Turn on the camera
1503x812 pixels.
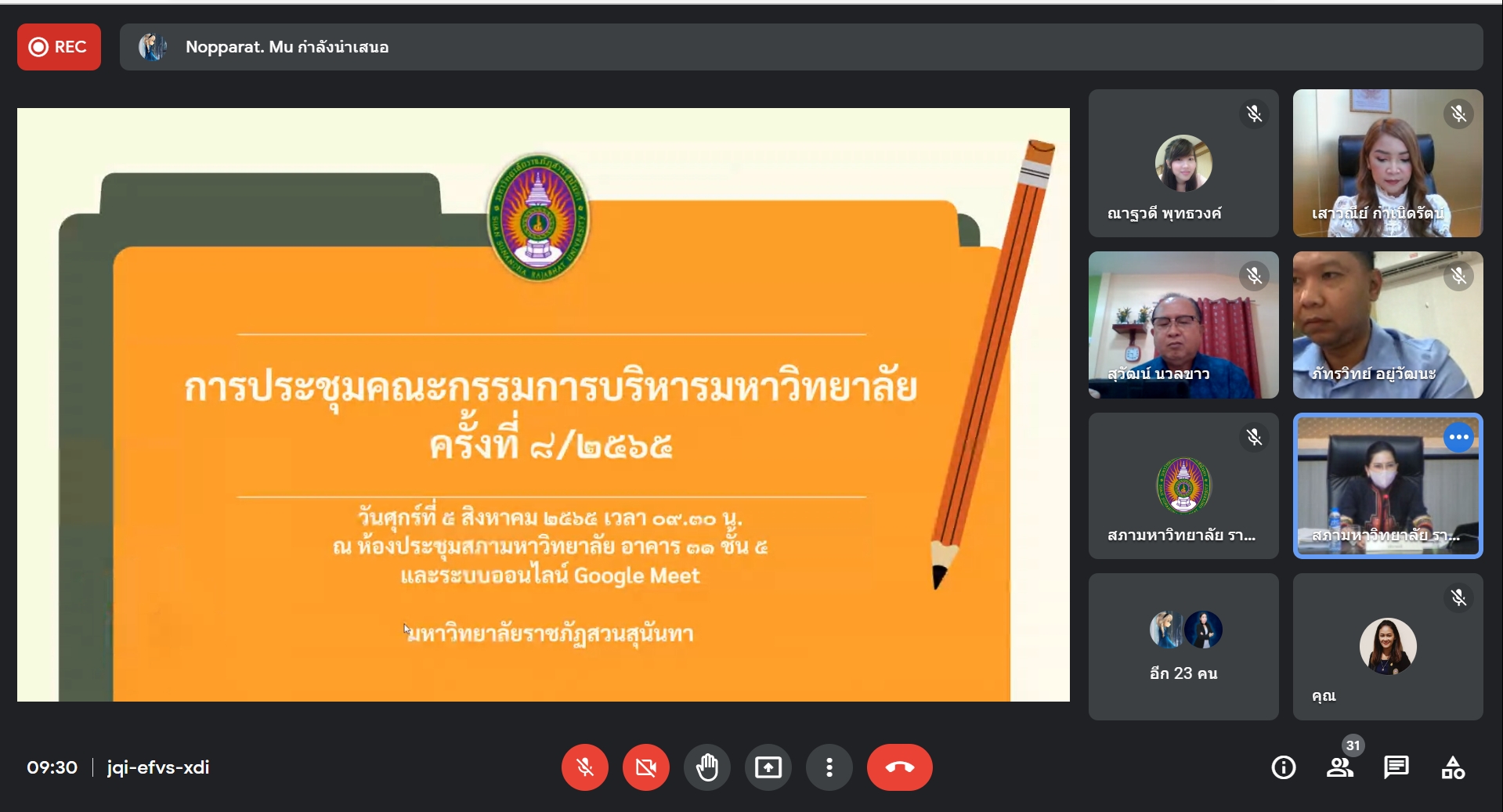tap(645, 767)
